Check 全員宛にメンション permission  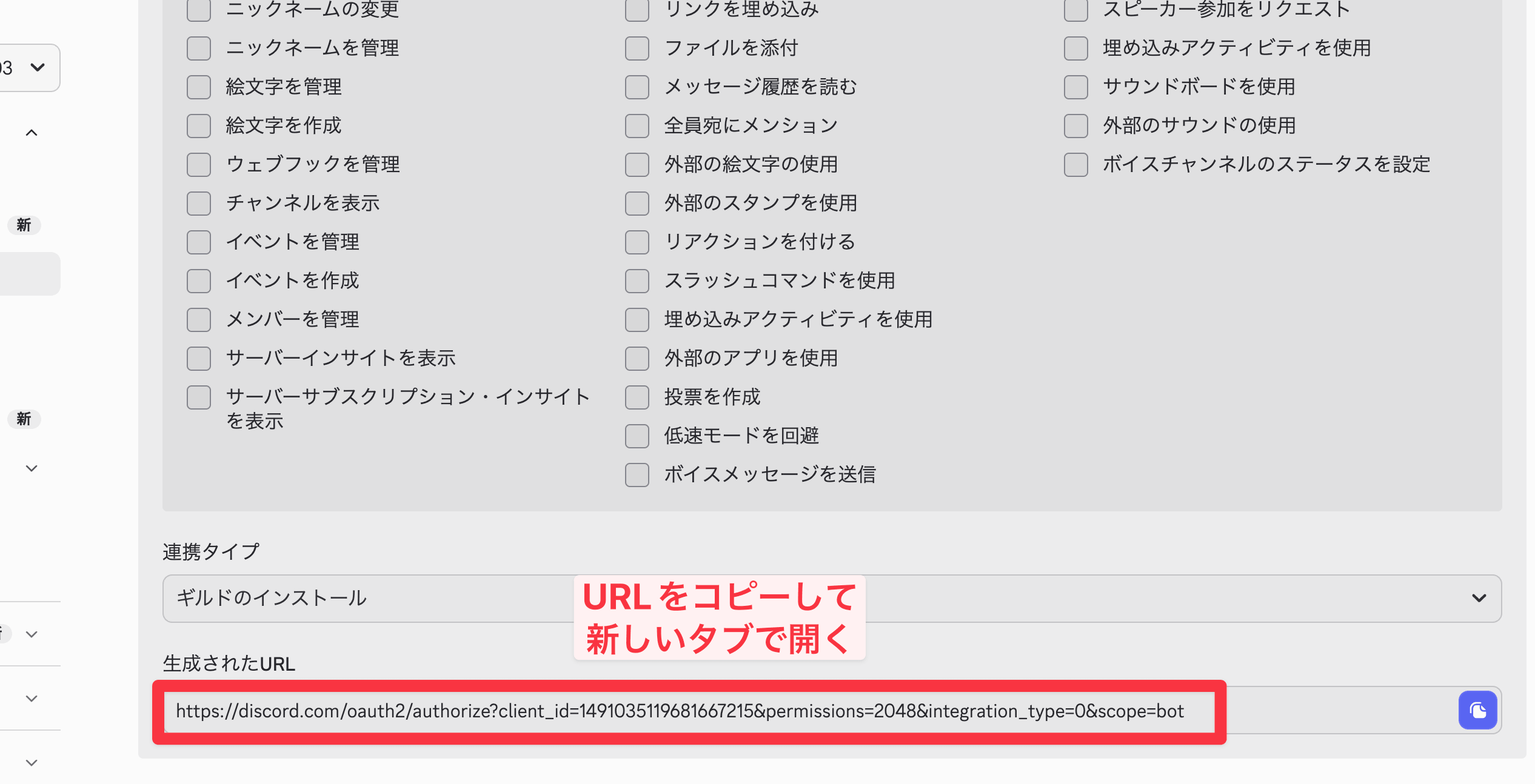coord(637,125)
